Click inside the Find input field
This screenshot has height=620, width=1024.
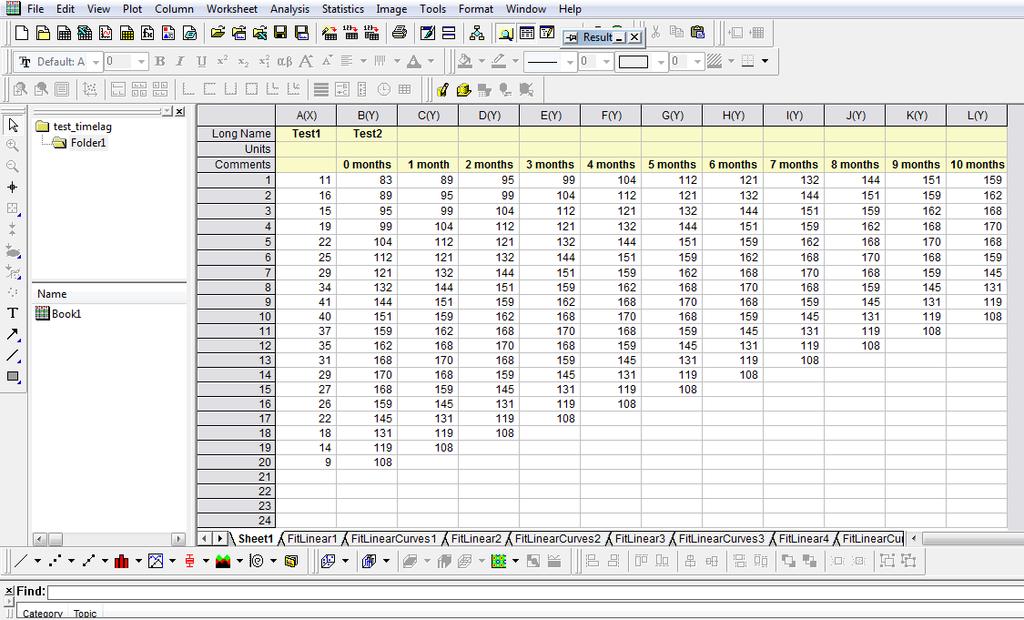coord(536,591)
